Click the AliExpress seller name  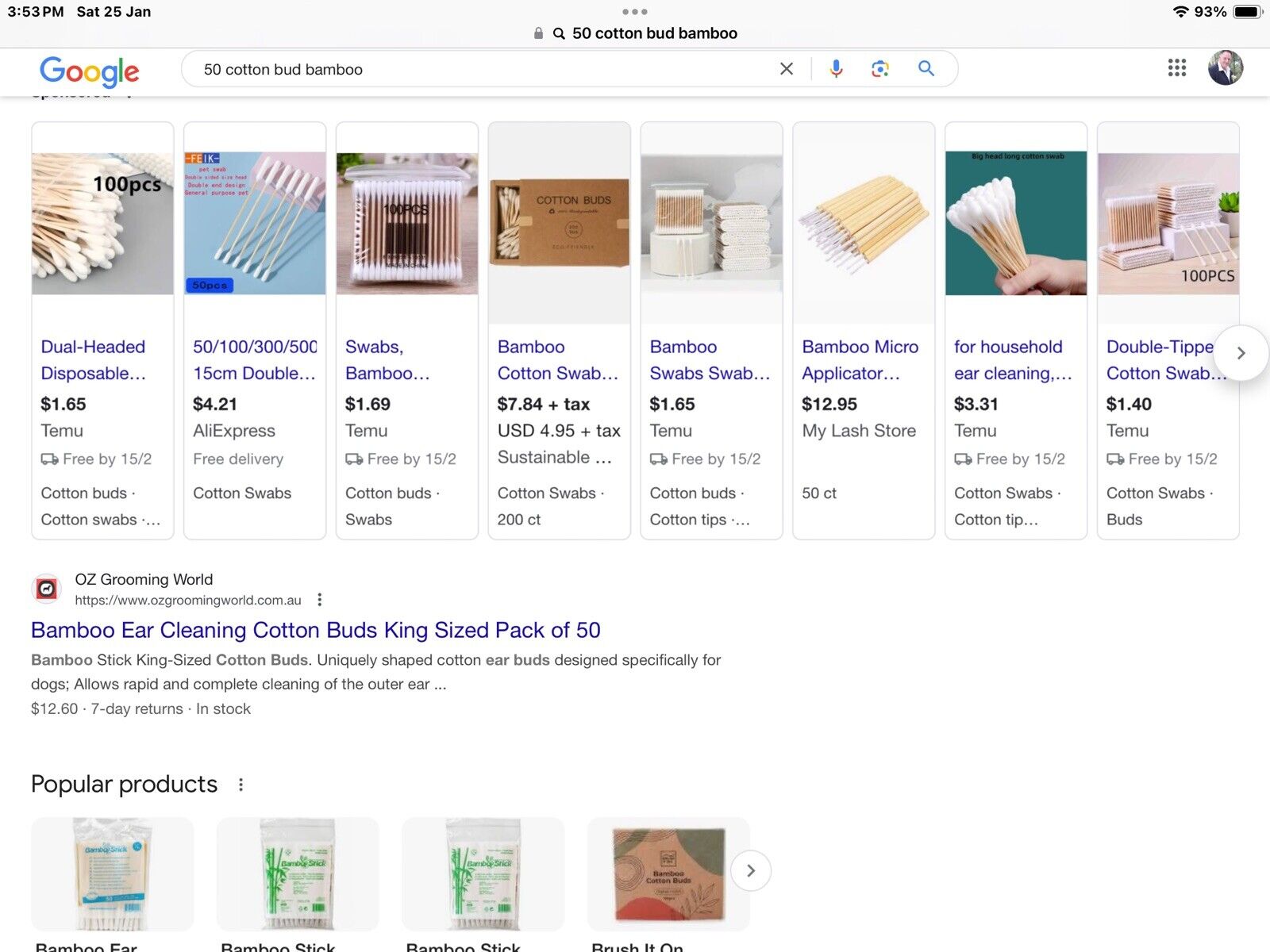click(234, 431)
